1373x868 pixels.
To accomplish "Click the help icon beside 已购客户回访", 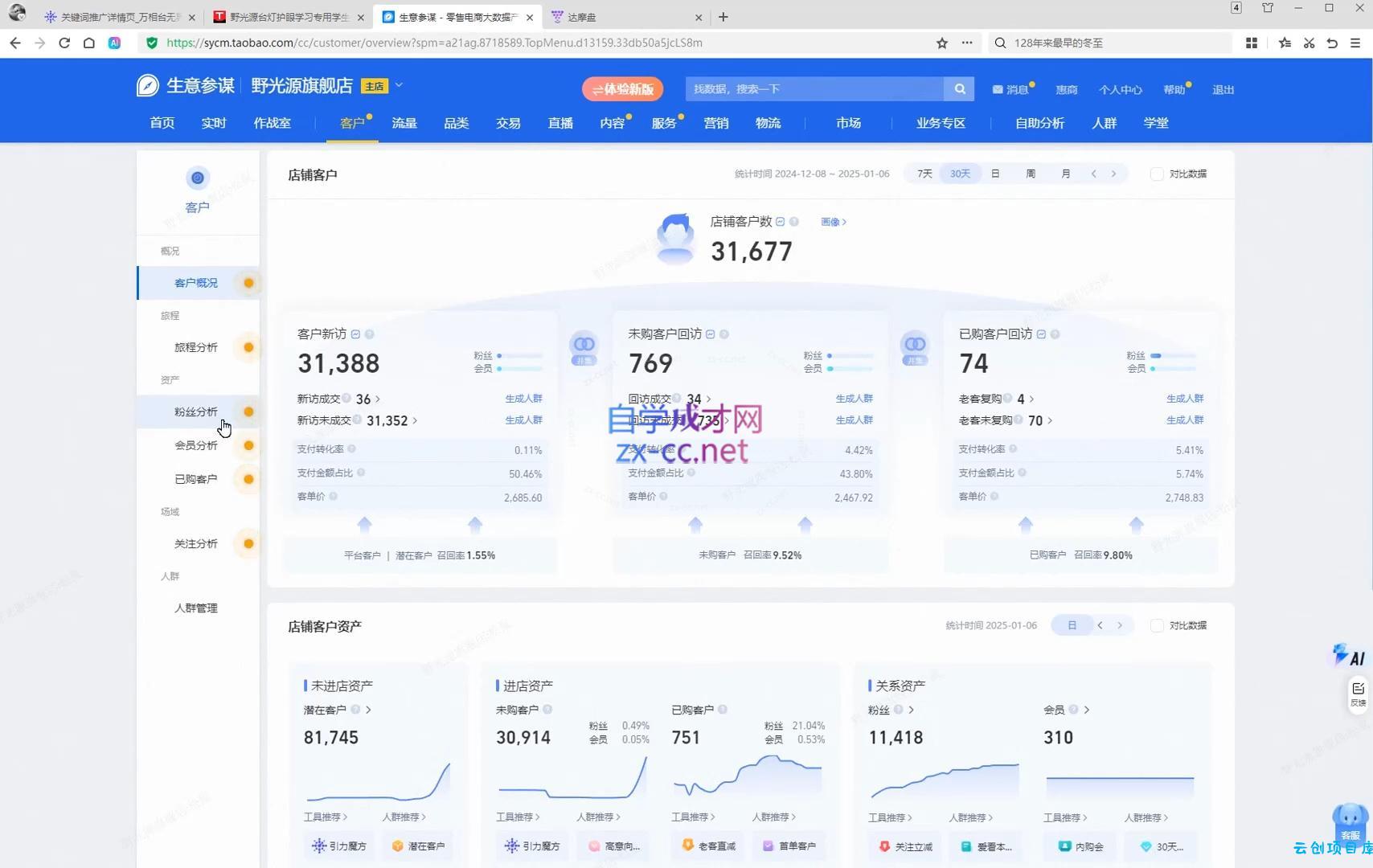I will 1055,334.
